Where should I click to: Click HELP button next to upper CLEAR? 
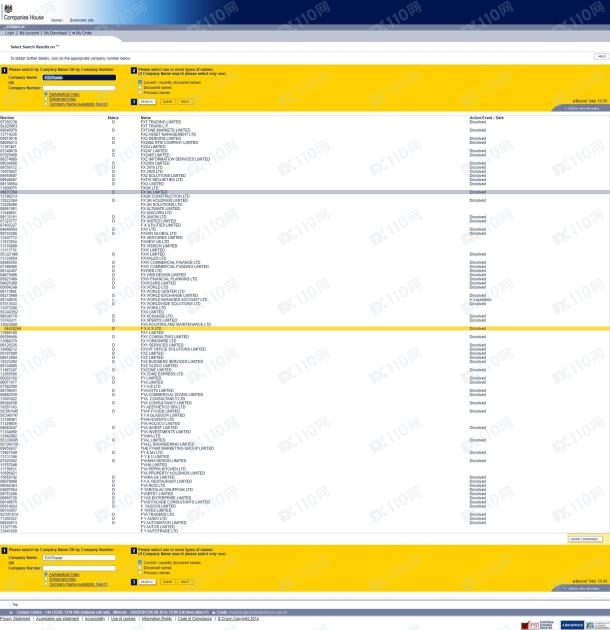[185, 102]
